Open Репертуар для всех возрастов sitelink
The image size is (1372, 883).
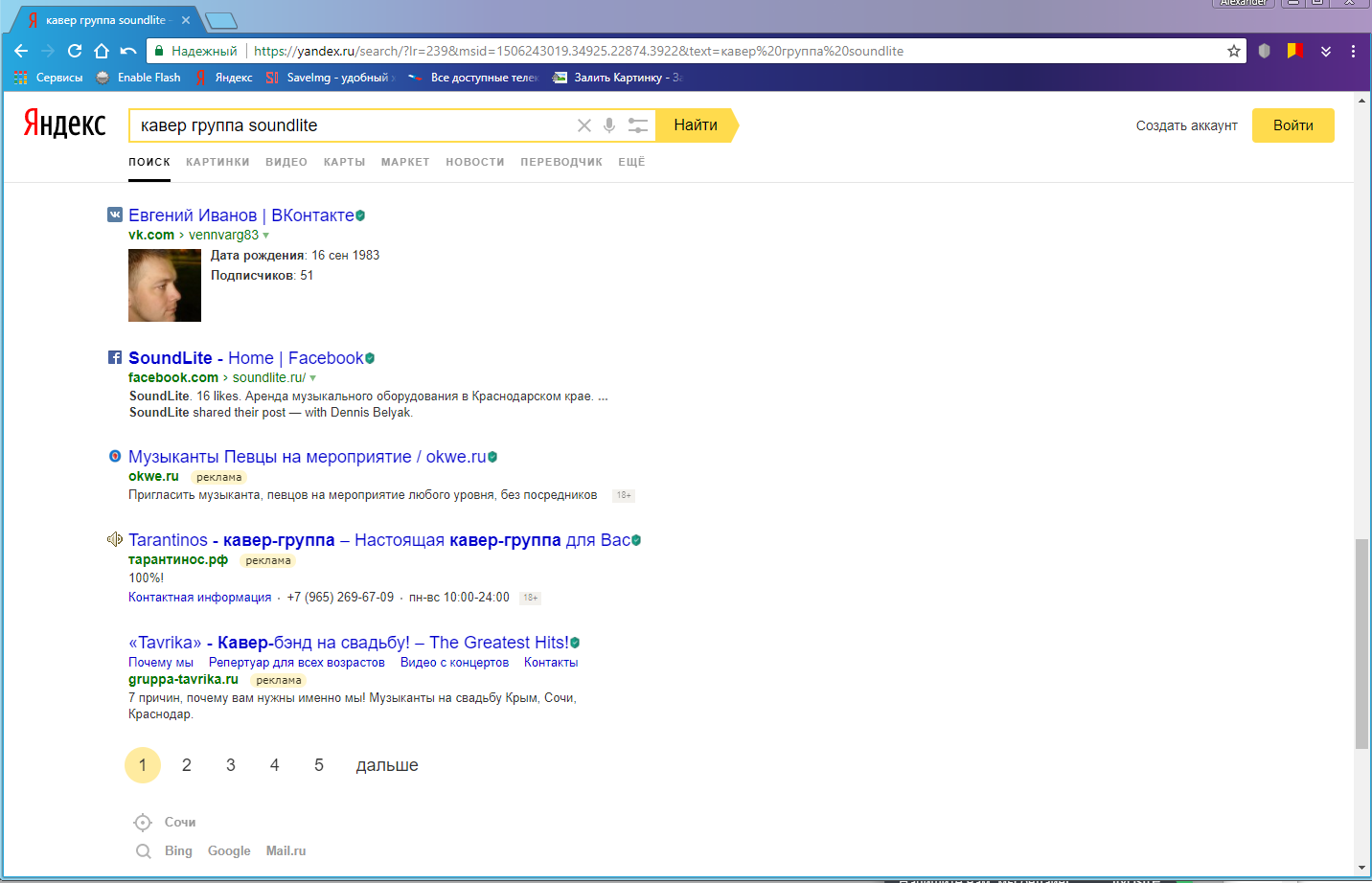297,663
